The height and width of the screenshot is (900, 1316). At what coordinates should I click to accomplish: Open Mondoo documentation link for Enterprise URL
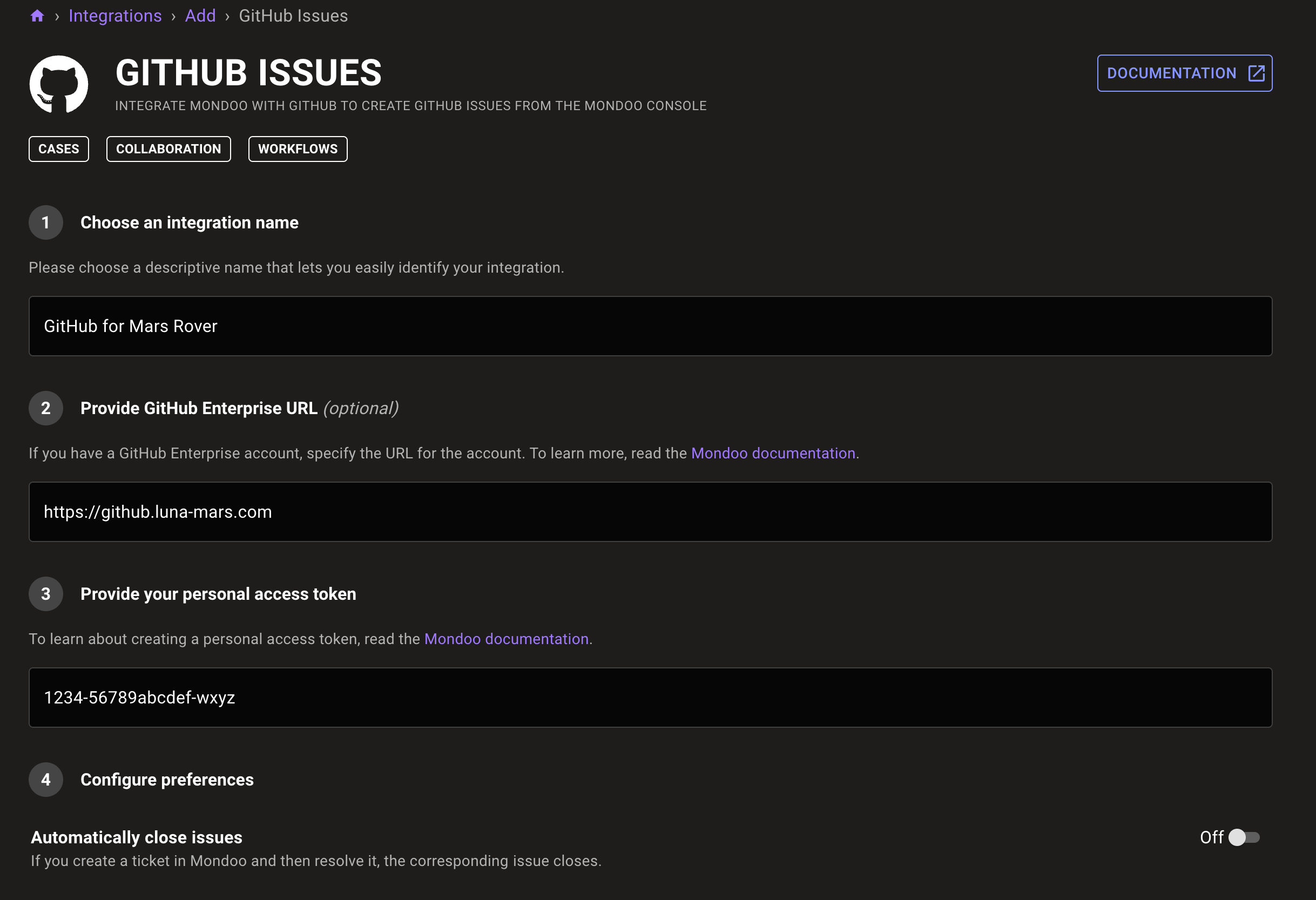pyautogui.click(x=773, y=454)
